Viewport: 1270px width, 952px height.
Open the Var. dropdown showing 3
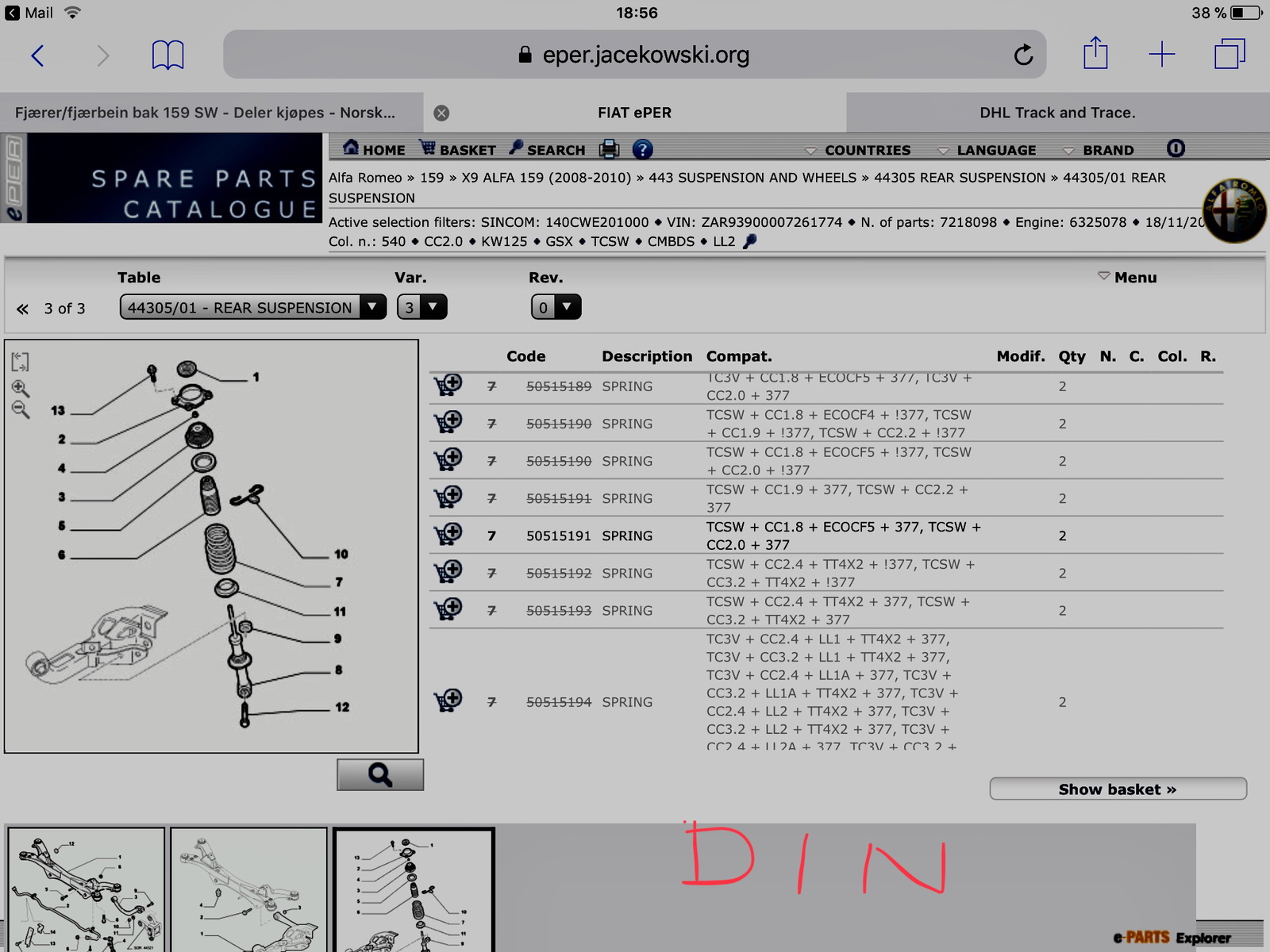pyautogui.click(x=421, y=307)
